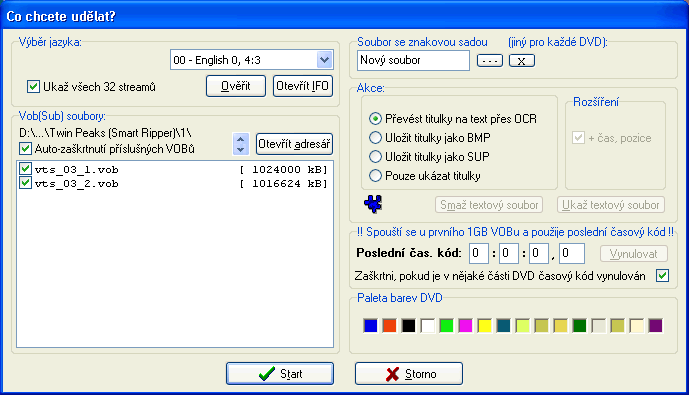The image size is (689, 395).
Task: Uncheck the vts_03_1.vob file checkbox
Action: coord(25,169)
